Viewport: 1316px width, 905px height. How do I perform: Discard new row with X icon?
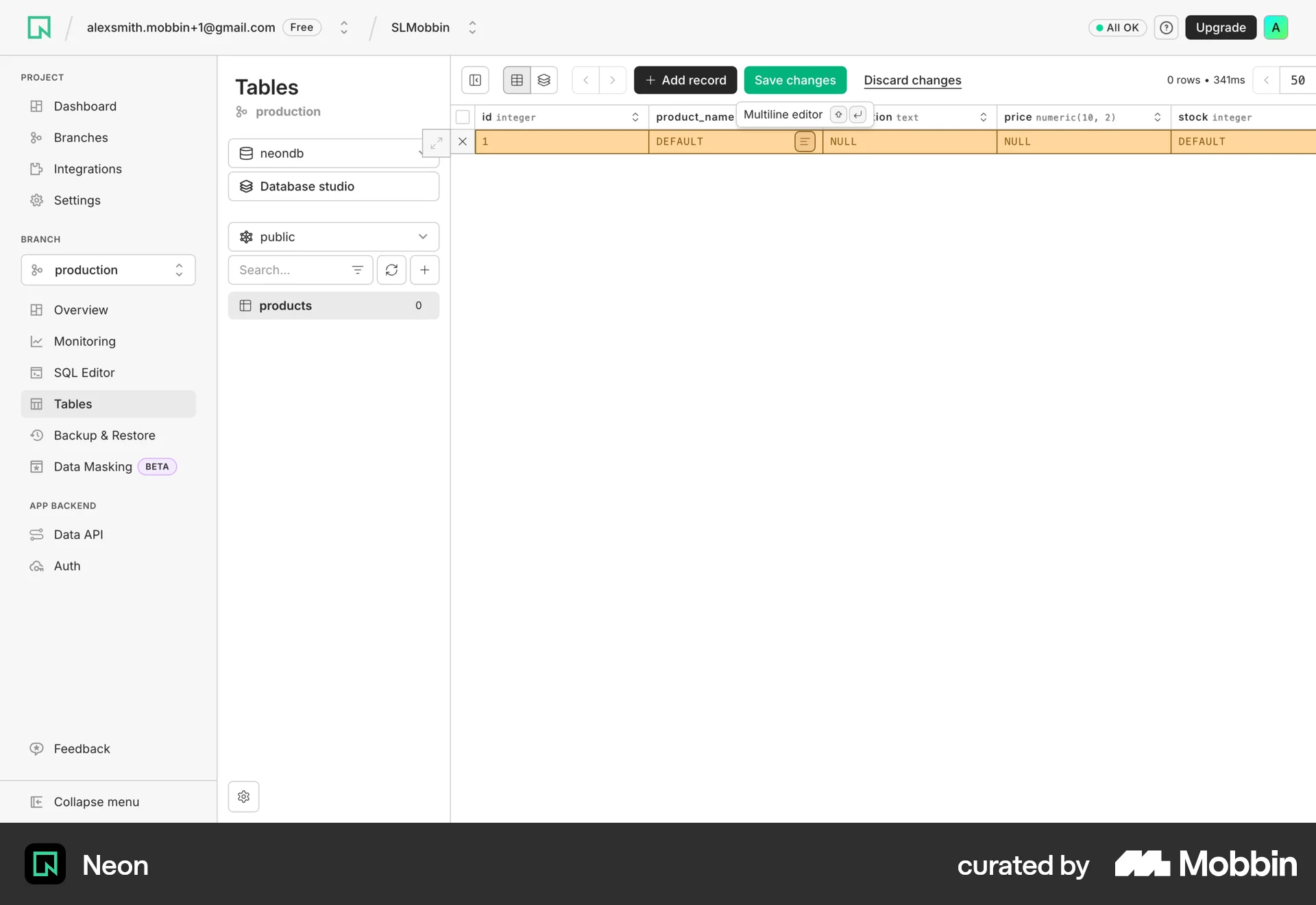463,142
